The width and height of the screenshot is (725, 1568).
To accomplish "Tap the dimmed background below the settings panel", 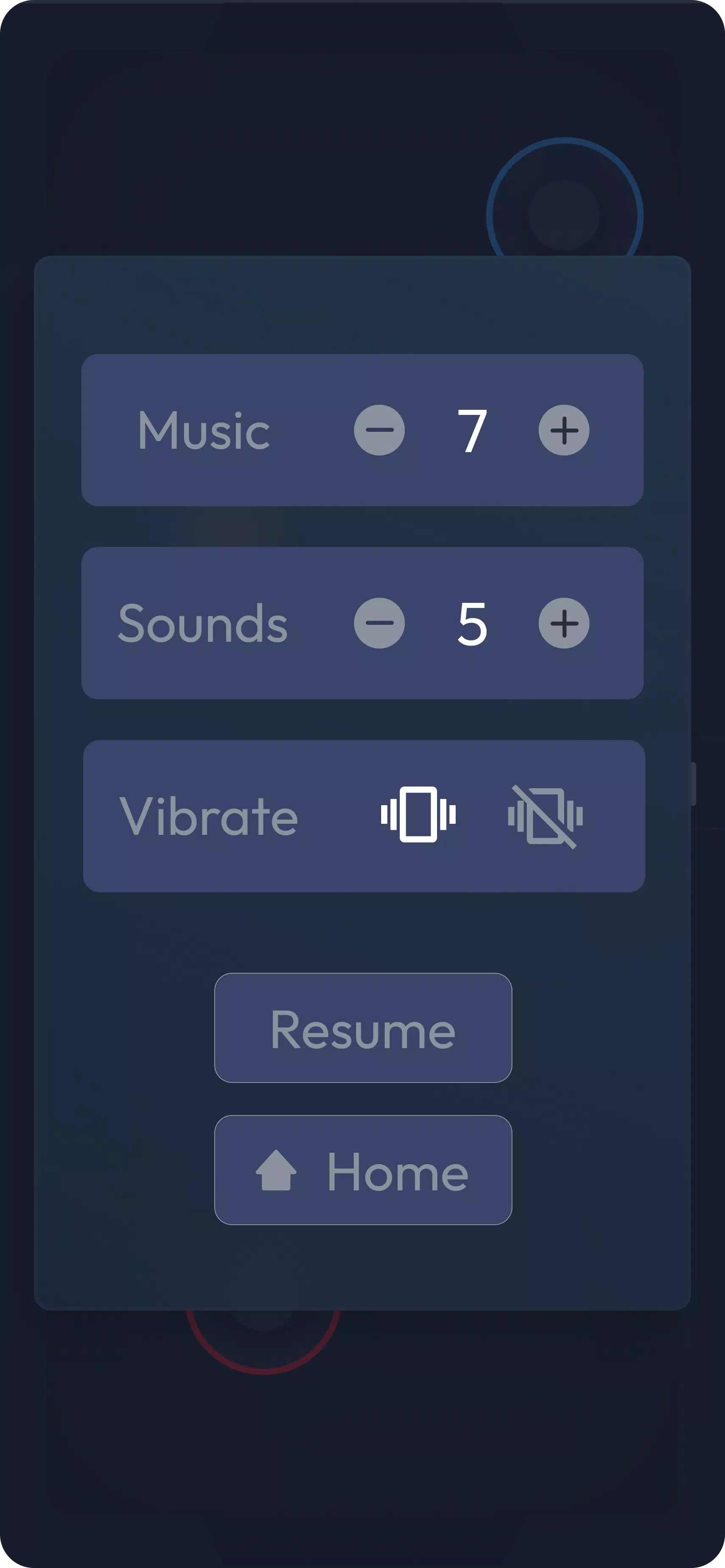I will [x=426, y=1449].
